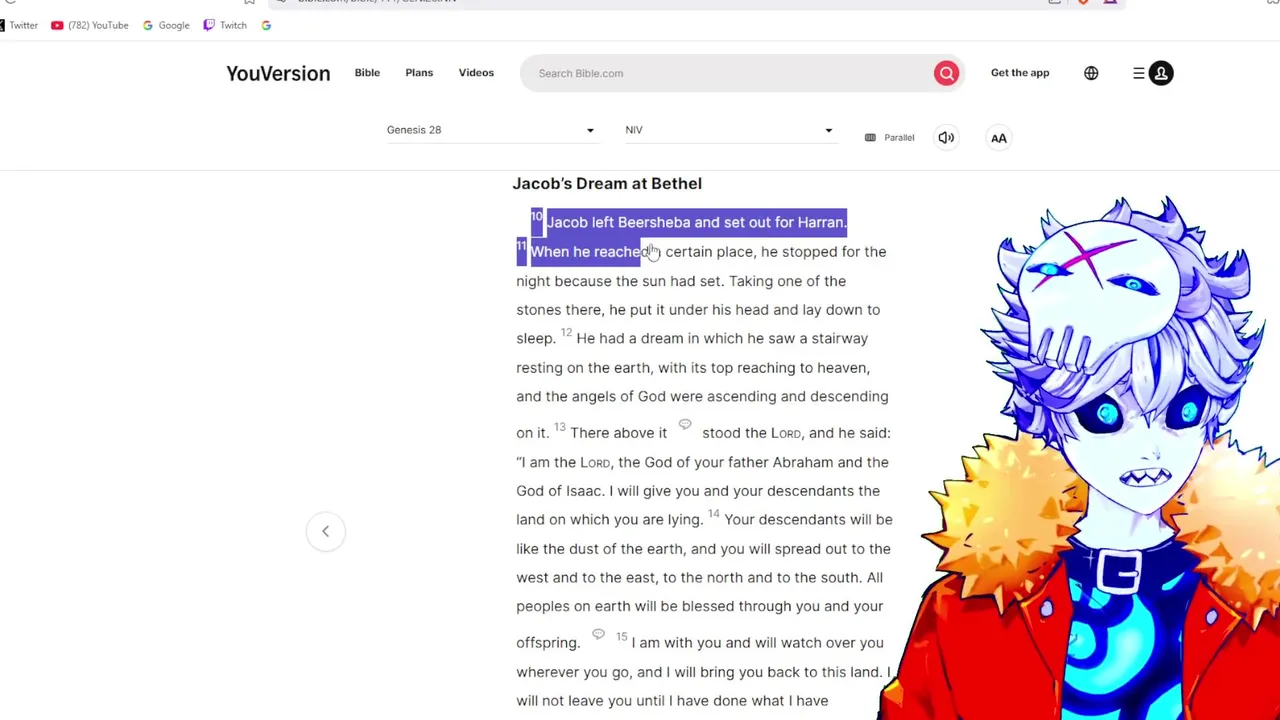Screen dimensions: 1280x720
Task: Open the YouTube bookmark
Action: point(90,25)
